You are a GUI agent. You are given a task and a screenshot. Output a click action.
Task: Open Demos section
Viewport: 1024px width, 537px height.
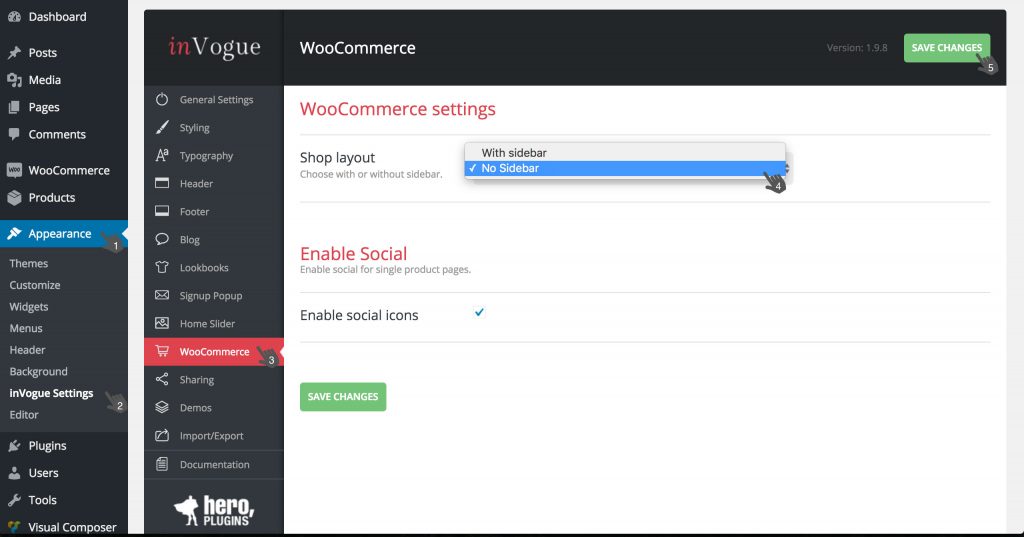[214, 408]
